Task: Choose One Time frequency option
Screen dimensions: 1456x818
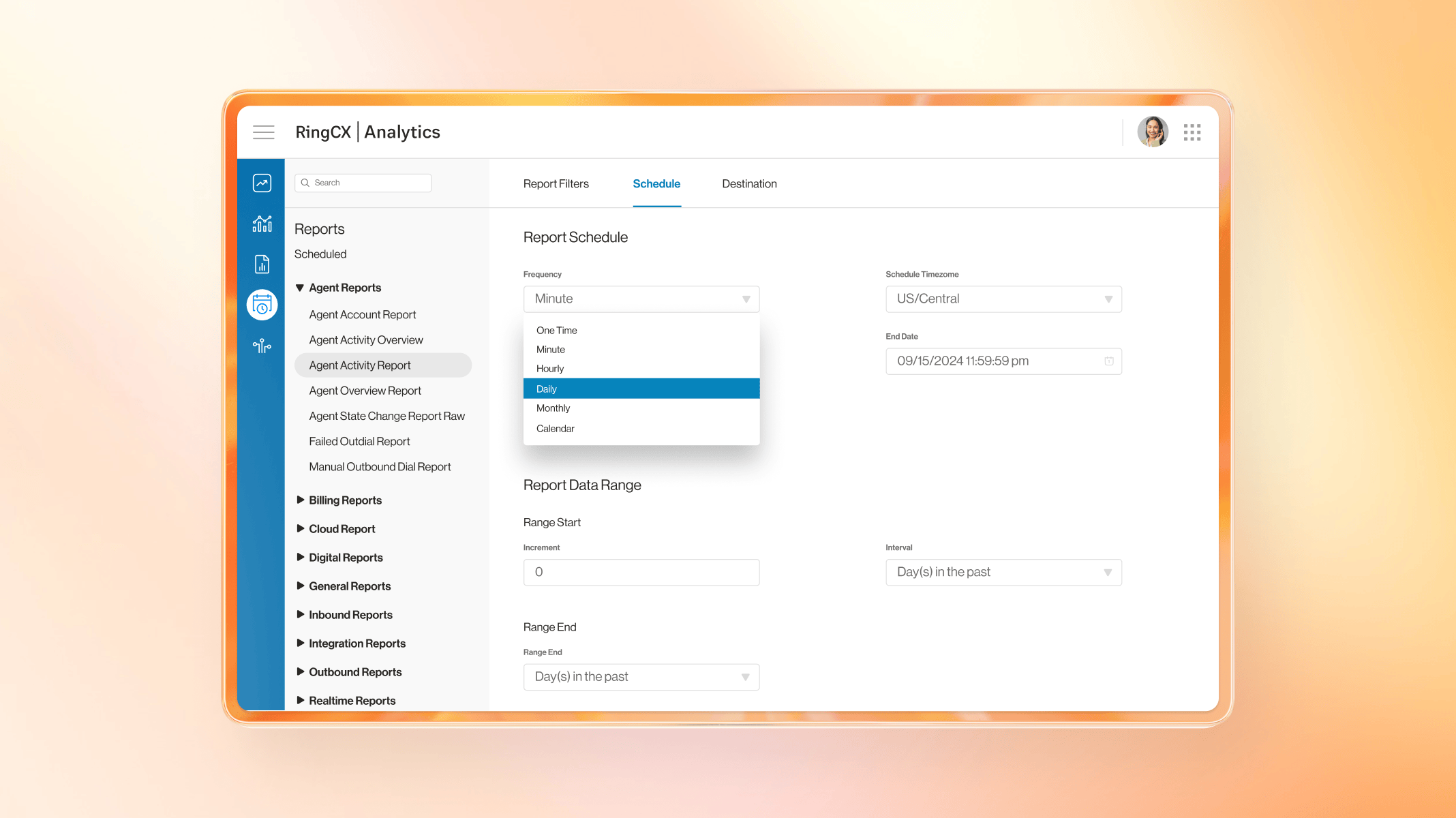Action: pos(641,331)
